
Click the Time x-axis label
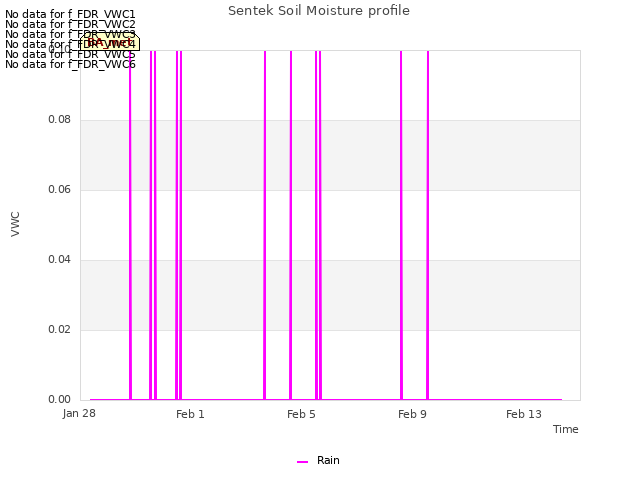(566, 429)
